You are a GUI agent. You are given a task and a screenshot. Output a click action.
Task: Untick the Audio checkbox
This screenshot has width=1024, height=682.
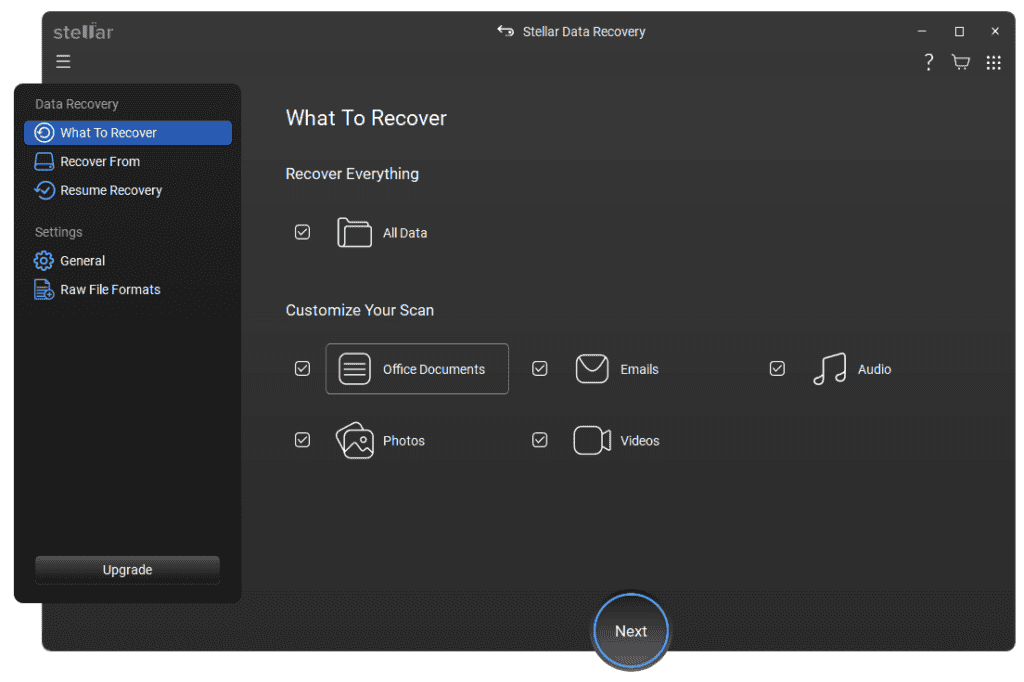[x=777, y=369]
